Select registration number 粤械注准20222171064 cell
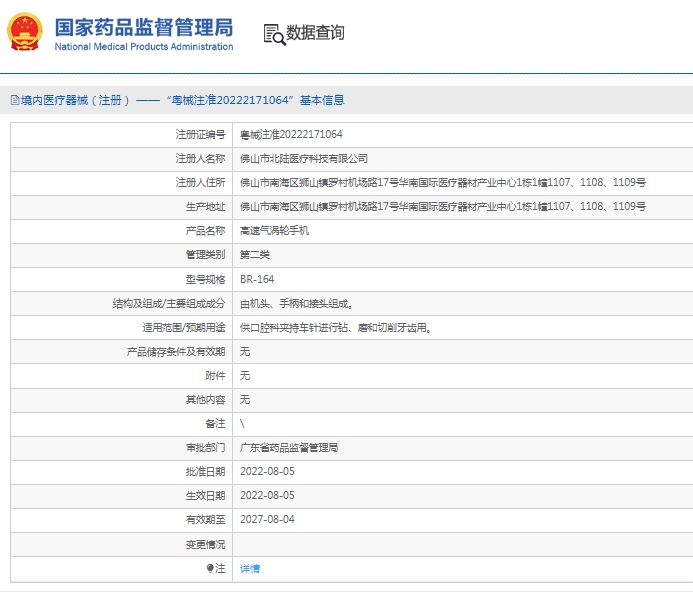Viewport: 693px width, 594px height. tap(291, 134)
